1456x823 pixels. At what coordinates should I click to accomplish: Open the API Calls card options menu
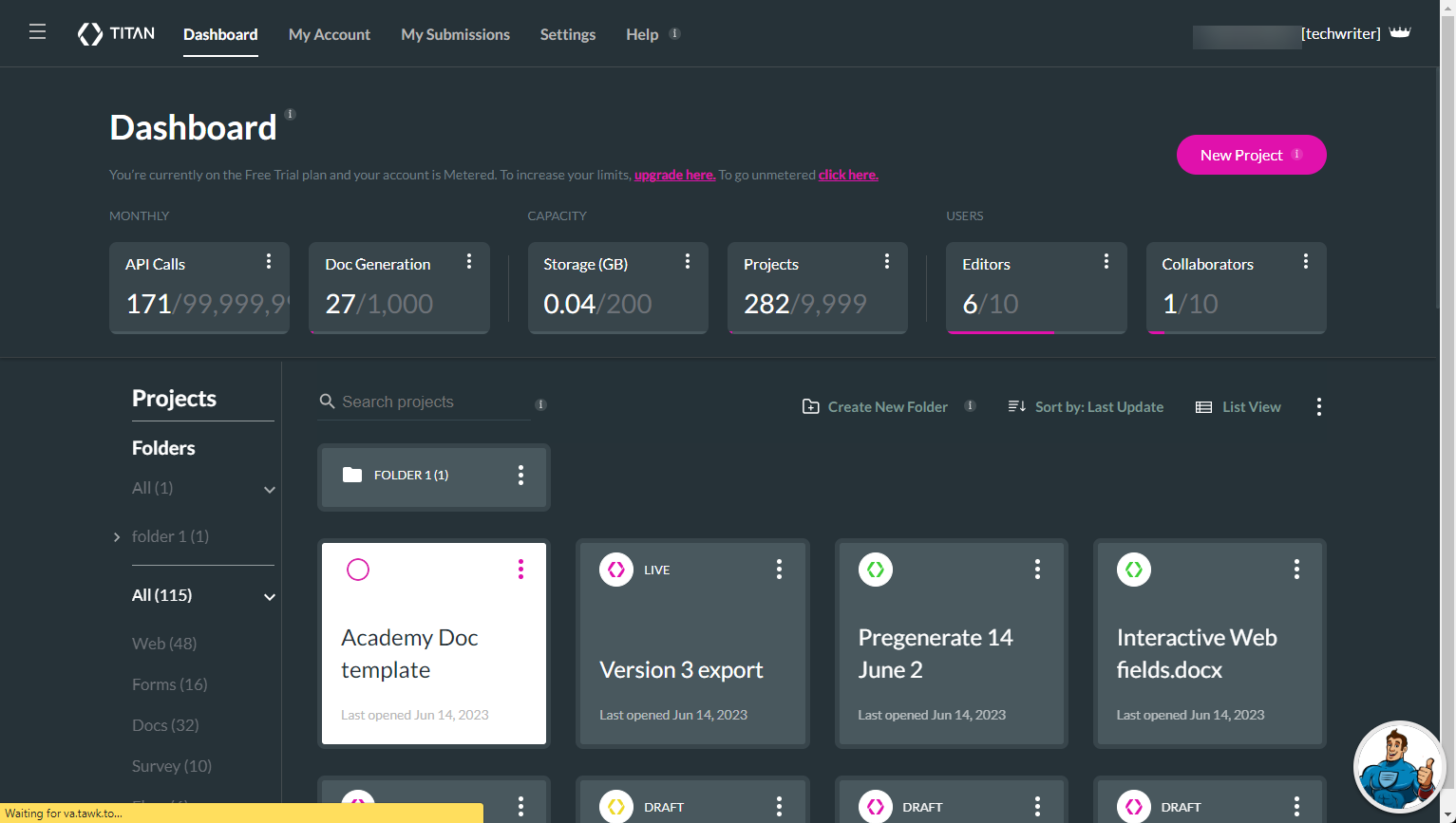269,261
